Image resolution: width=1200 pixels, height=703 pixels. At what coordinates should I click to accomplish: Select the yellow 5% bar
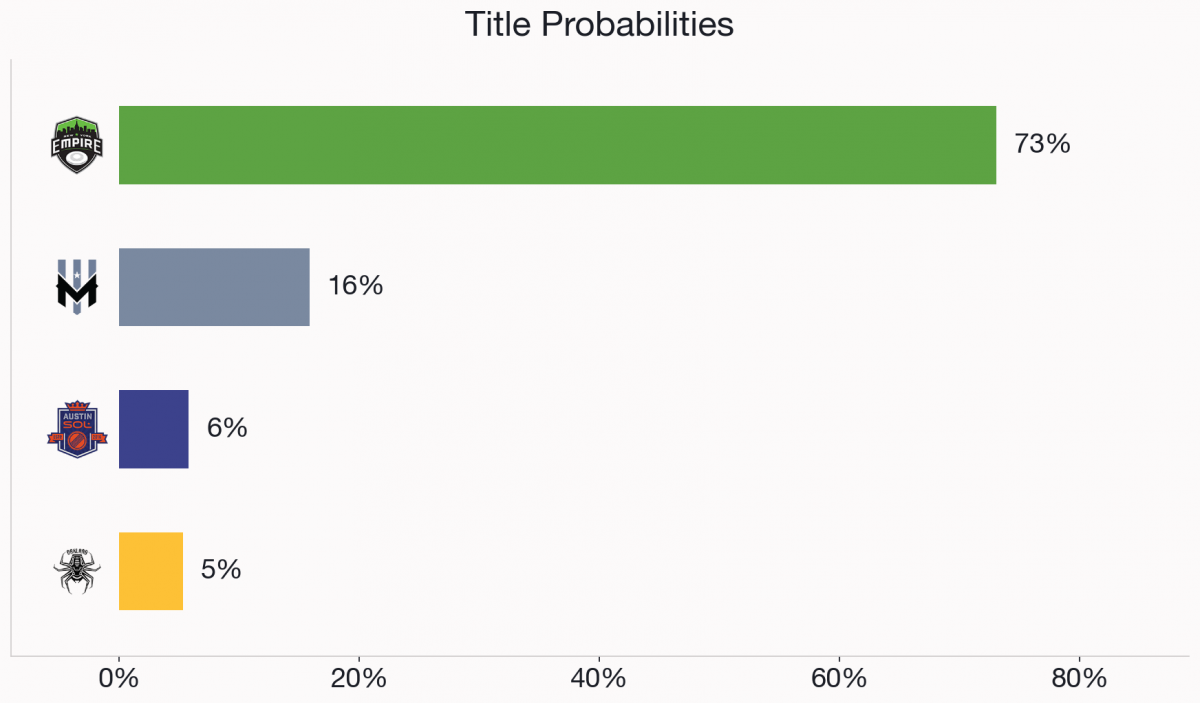[151, 571]
